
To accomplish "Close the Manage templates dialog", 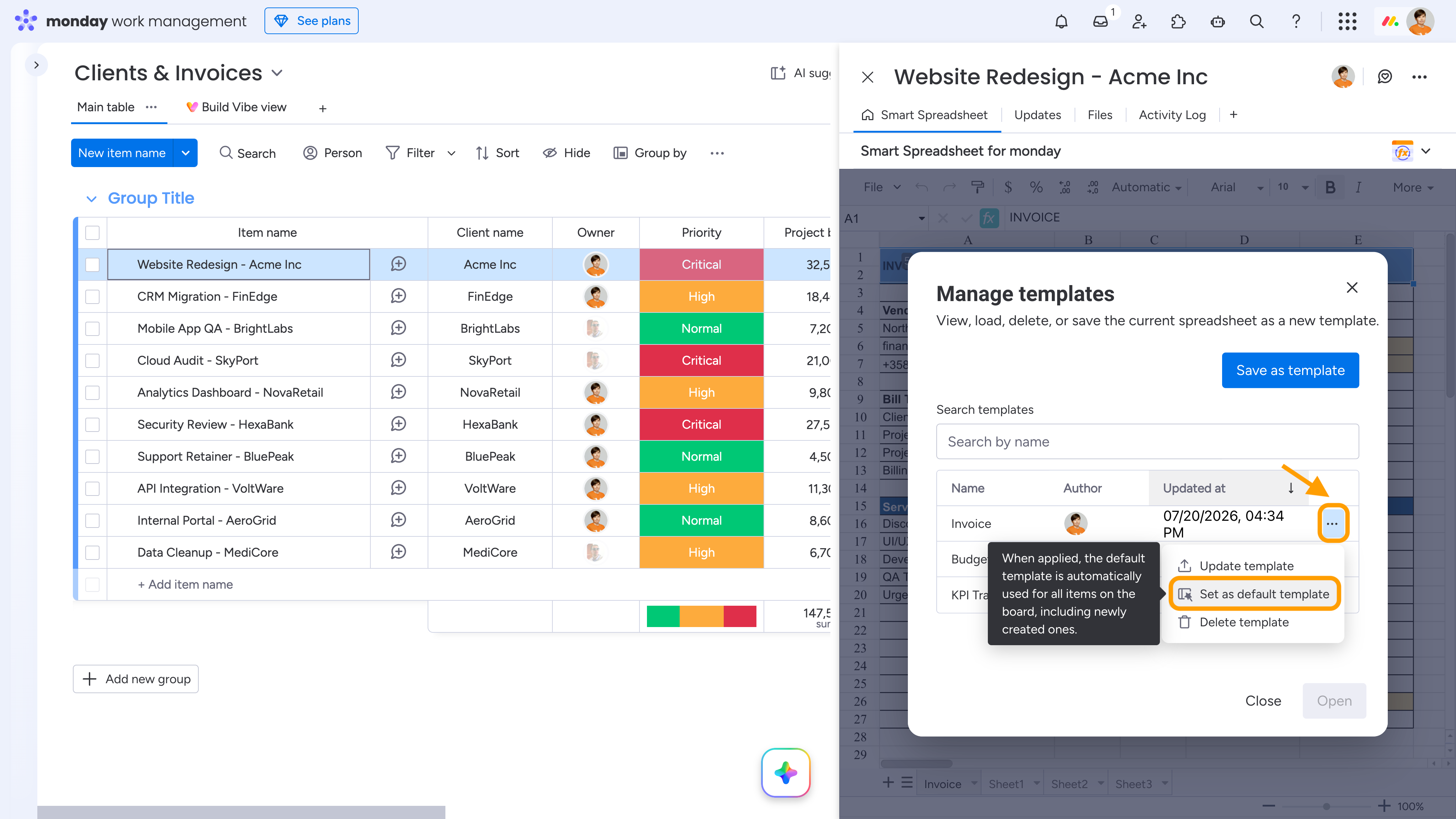I will [1351, 288].
